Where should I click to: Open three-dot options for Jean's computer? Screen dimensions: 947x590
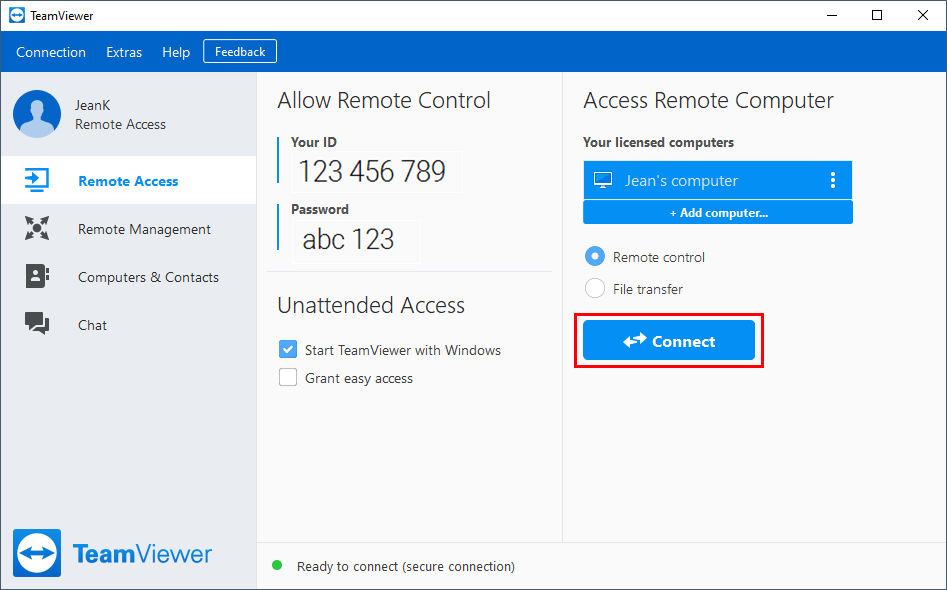(833, 180)
